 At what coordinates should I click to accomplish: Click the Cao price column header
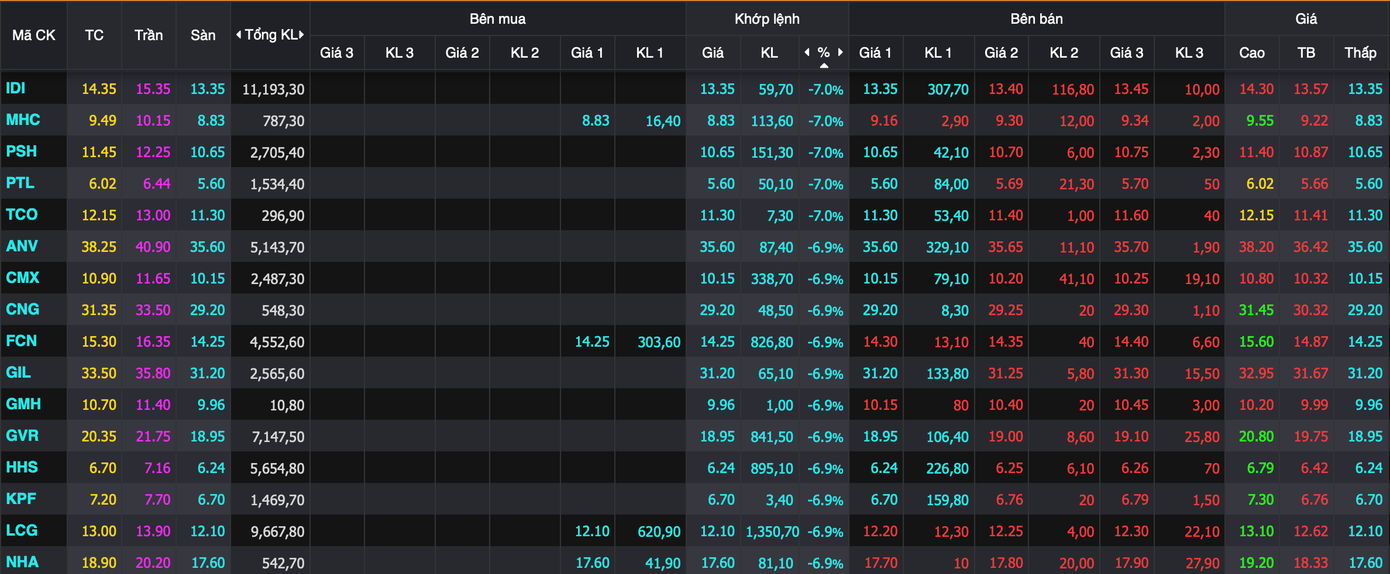tap(1251, 52)
